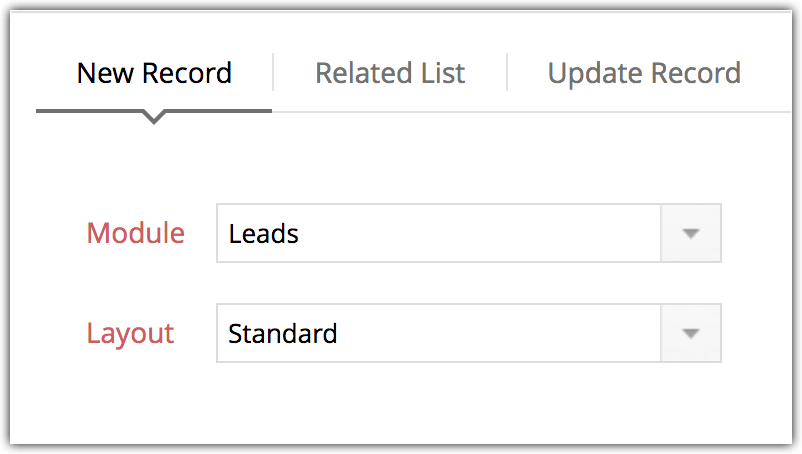
Task: Click the empty middle of the Module box
Action: click(x=480, y=234)
